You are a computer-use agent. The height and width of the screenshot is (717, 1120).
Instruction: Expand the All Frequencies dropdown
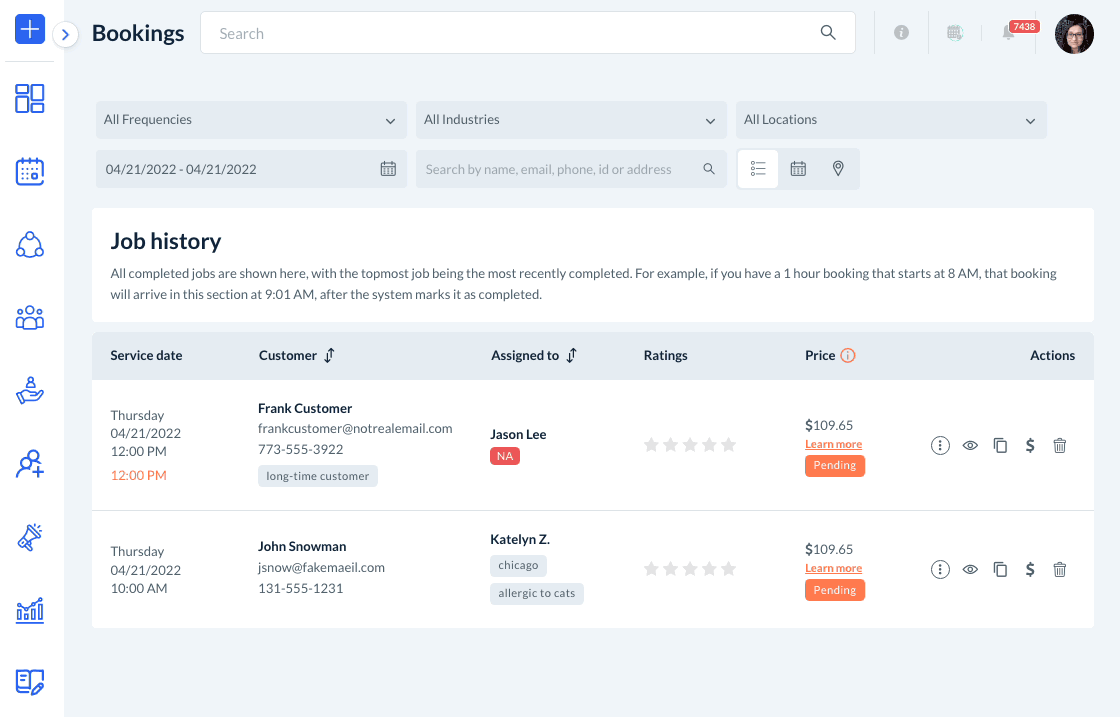click(x=251, y=120)
